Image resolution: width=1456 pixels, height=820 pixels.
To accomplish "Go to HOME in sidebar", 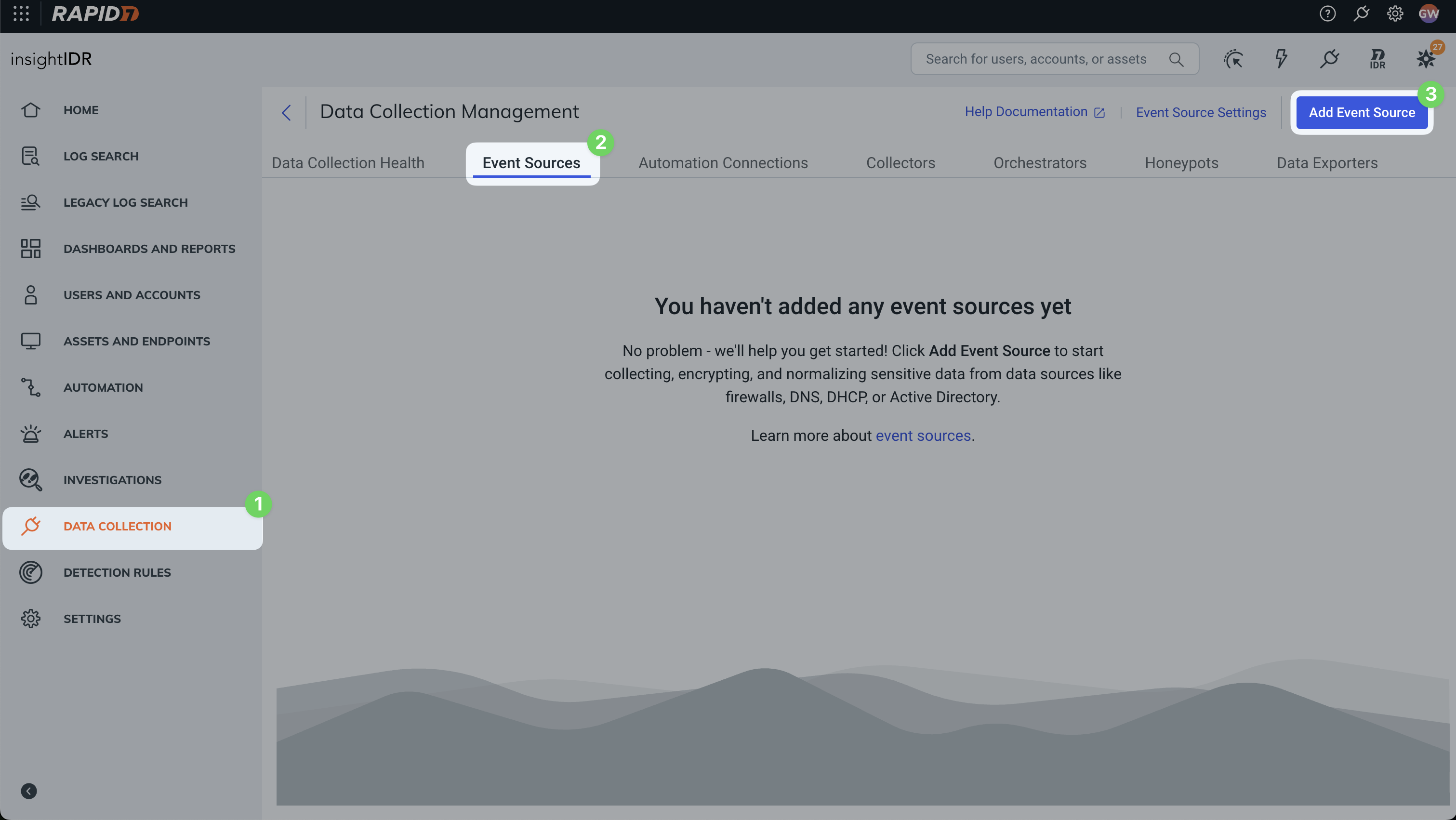I will [x=81, y=110].
